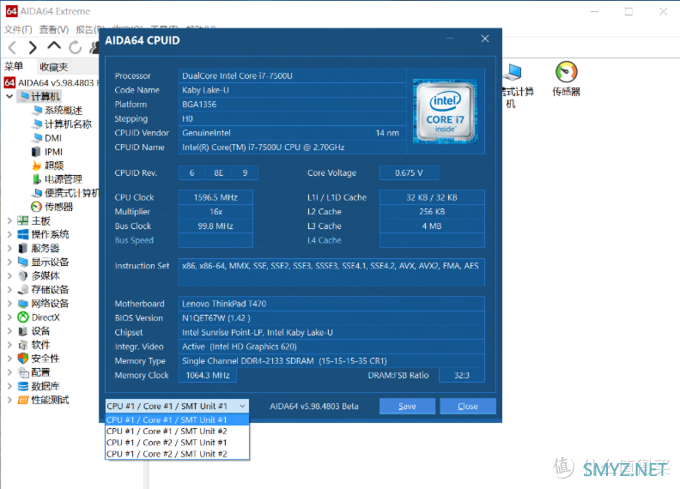680x489 pixels.
Task: Click the DRAM:FSB Ratio value 32:3
Action: coord(462,375)
